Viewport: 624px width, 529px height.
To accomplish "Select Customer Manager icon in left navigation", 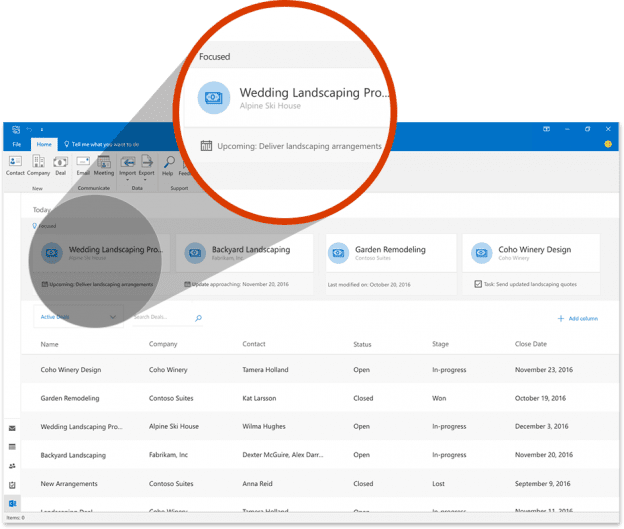I will tap(12, 504).
